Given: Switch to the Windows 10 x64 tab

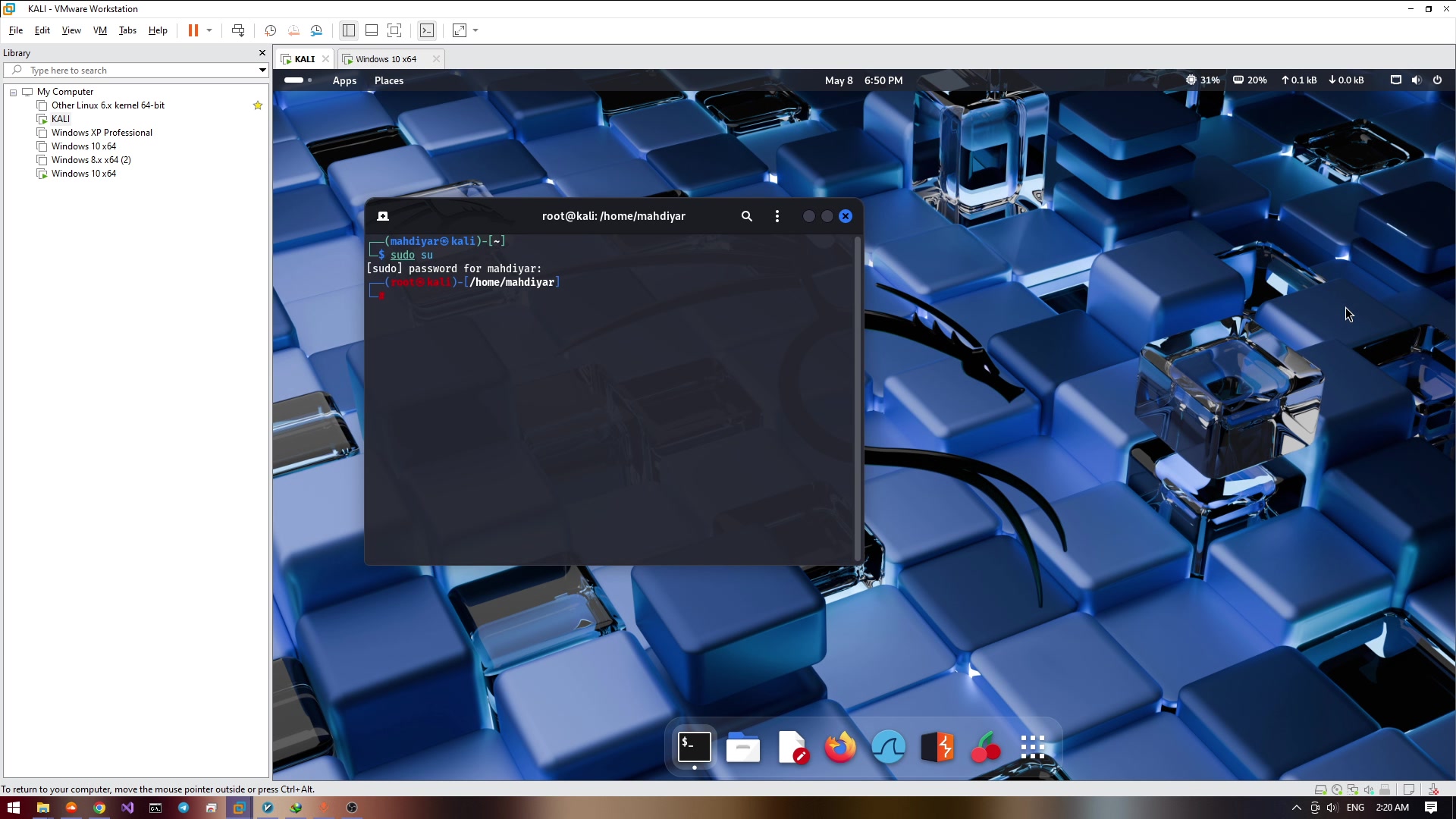Looking at the screenshot, I should [386, 59].
